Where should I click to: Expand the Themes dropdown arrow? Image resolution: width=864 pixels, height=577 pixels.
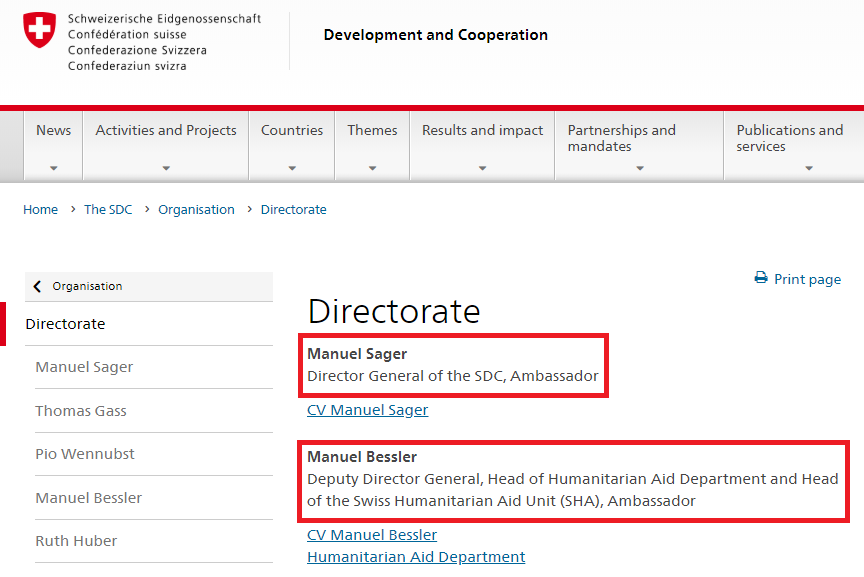(x=372, y=168)
